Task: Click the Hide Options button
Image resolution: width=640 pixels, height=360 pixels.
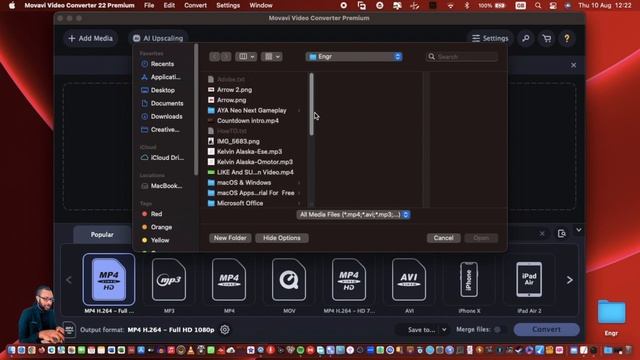Action: 282,238
